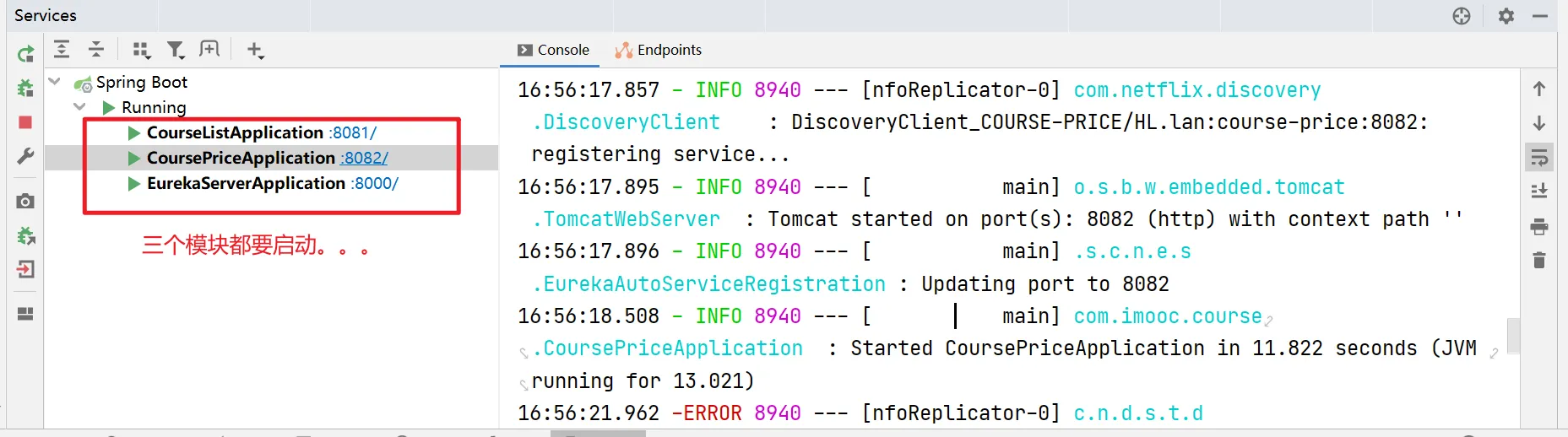The height and width of the screenshot is (437, 1568).
Task: Open the wrench settings icon in sidebar
Action: tap(25, 156)
